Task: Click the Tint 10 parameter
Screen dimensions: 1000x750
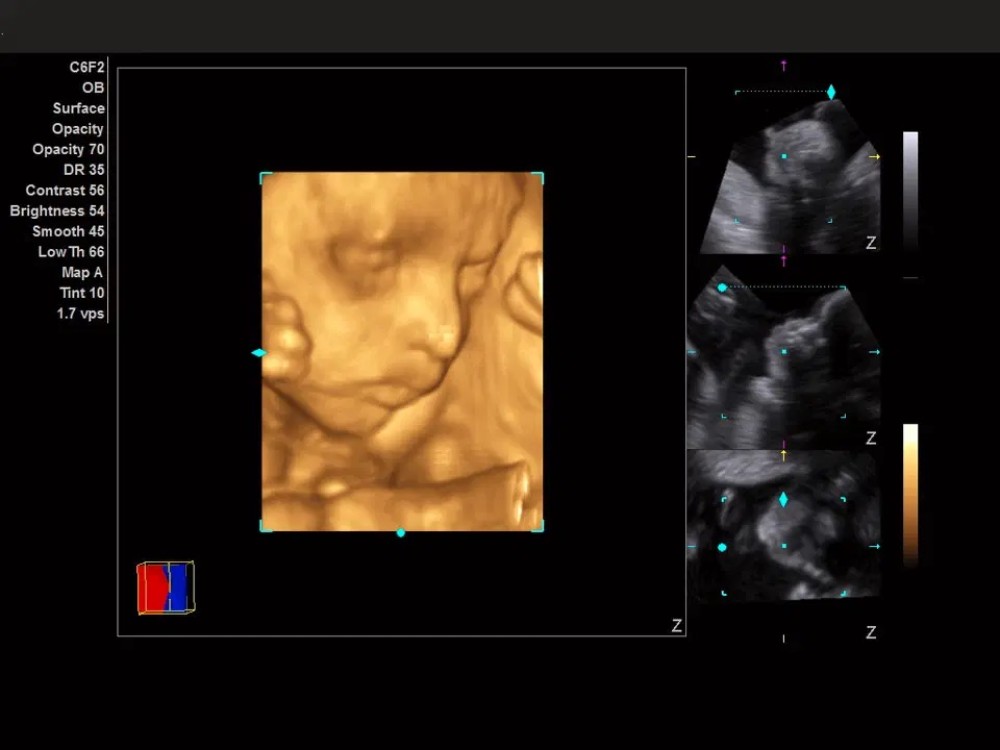Action: pos(82,293)
